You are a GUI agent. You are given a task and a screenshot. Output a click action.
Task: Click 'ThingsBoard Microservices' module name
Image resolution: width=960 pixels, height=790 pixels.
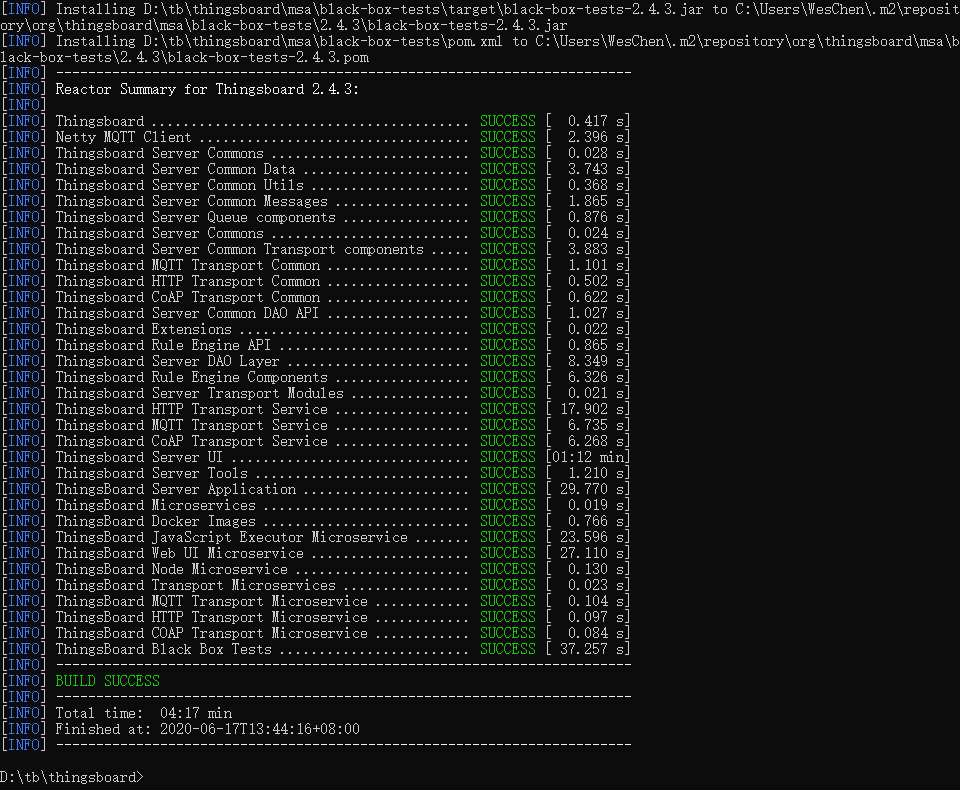[156, 505]
